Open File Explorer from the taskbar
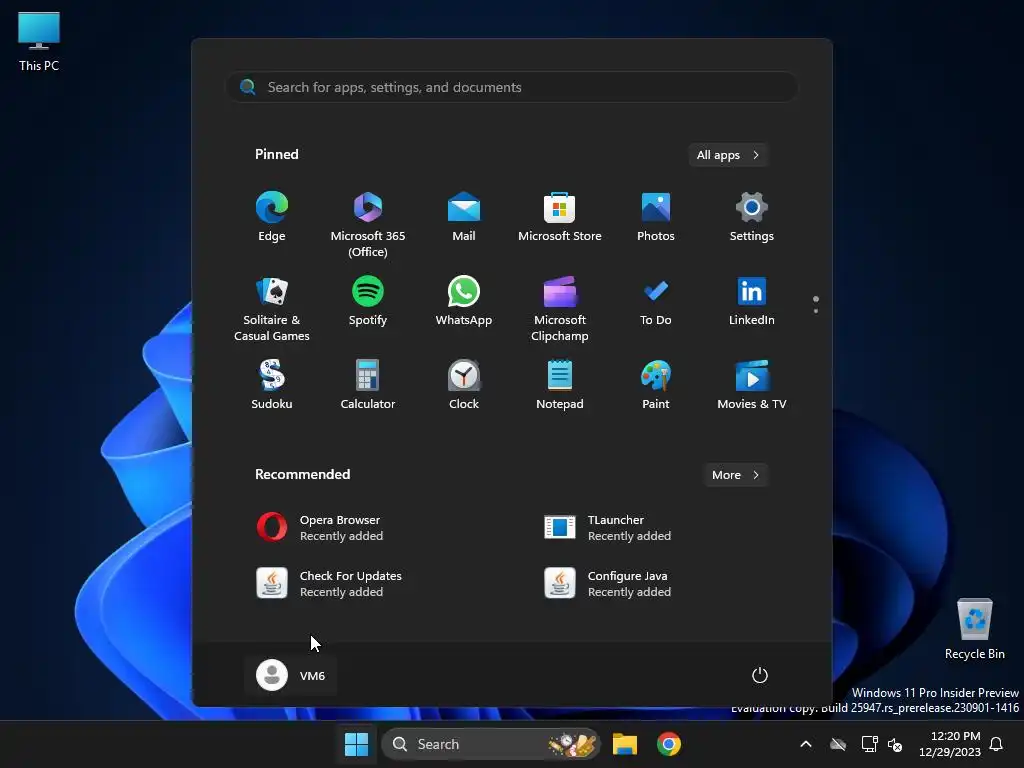Image resolution: width=1024 pixels, height=768 pixels. [624, 744]
